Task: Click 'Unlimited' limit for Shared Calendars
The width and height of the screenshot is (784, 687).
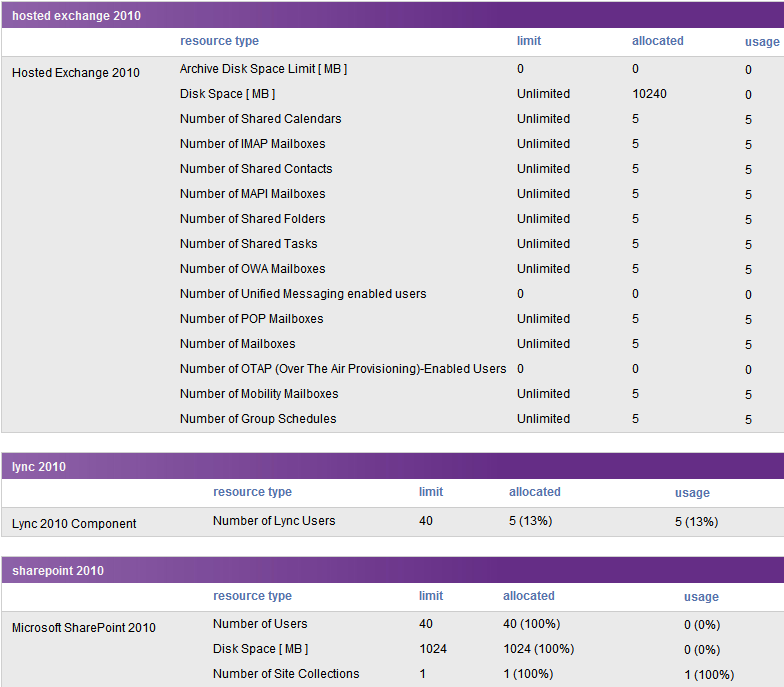Action: (x=544, y=119)
